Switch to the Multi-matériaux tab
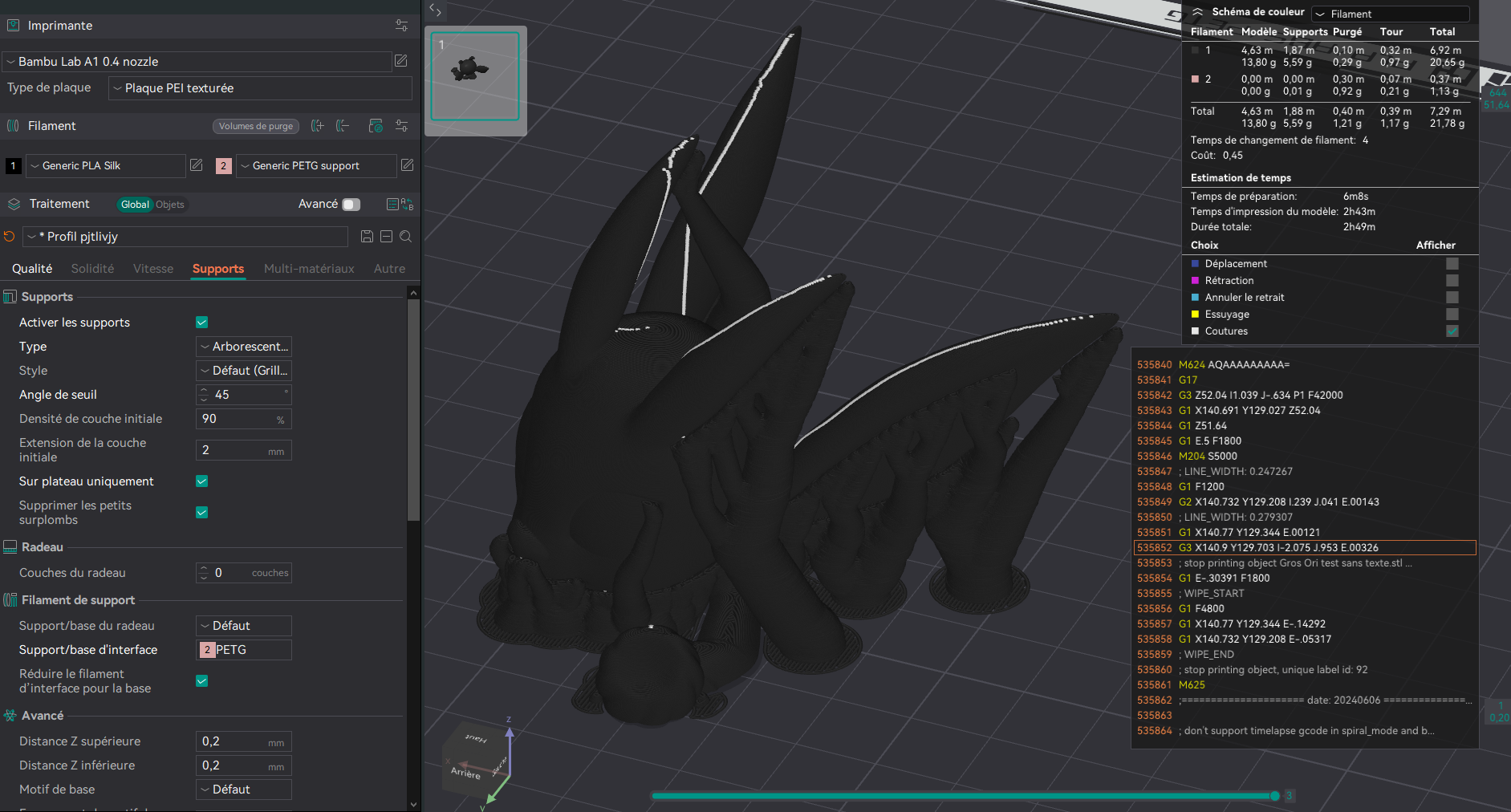1511x812 pixels. tap(309, 269)
